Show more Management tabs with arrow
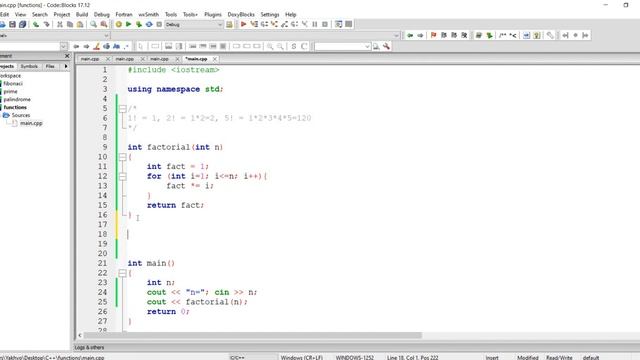Viewport: 640px width, 360px height. click(66, 66)
